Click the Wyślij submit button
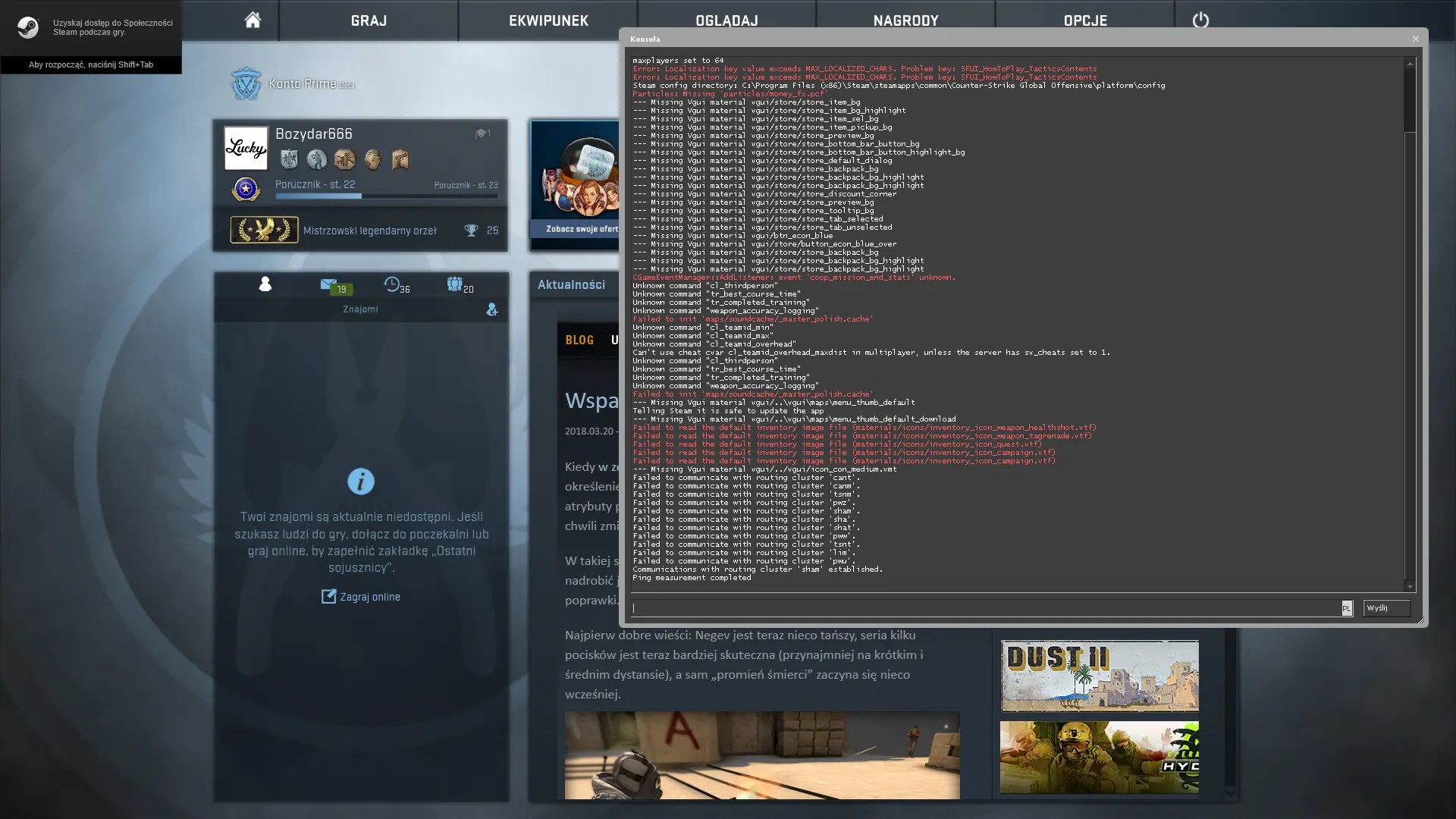 pos(1386,608)
